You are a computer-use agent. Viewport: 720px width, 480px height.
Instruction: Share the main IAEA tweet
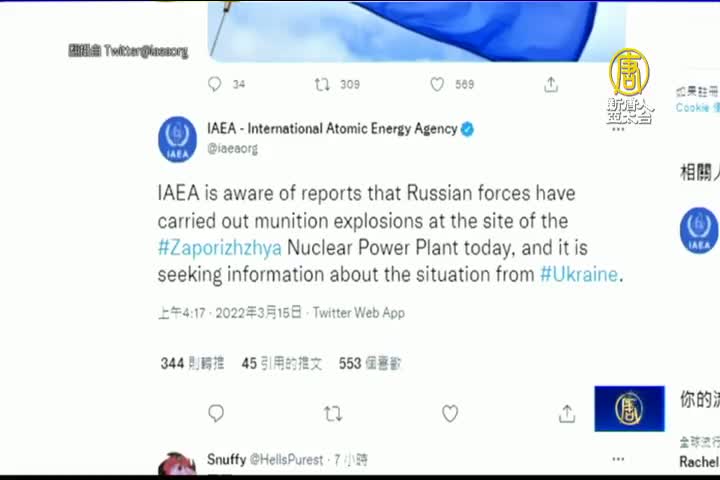[567, 413]
